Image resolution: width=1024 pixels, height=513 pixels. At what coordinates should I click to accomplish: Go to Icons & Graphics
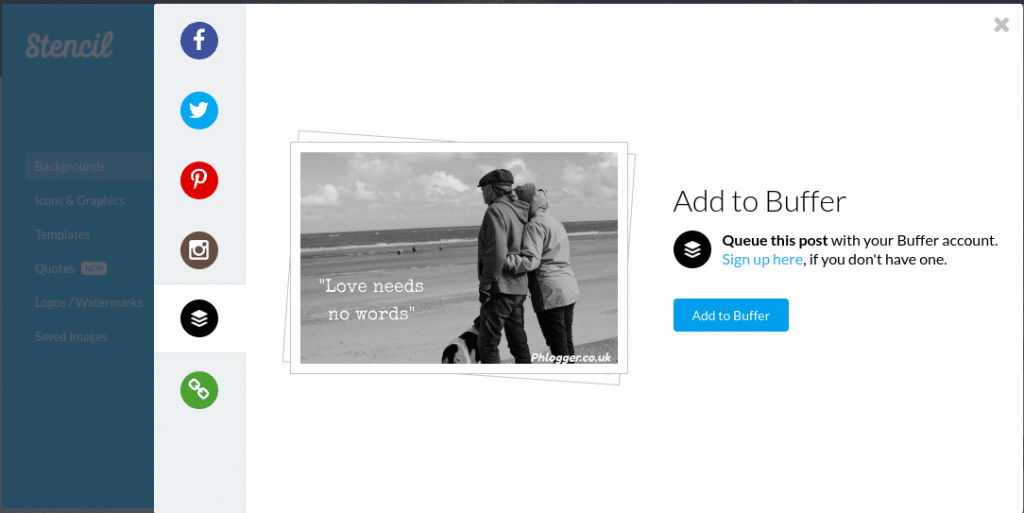(80, 201)
